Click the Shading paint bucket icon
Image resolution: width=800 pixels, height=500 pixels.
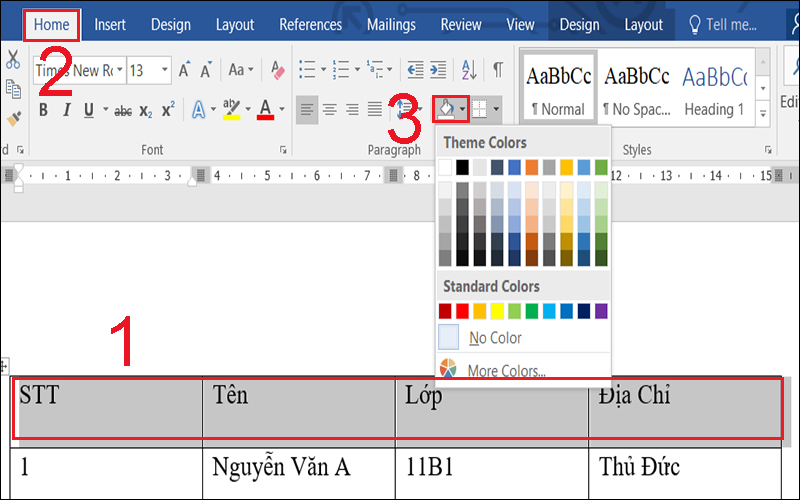446,108
